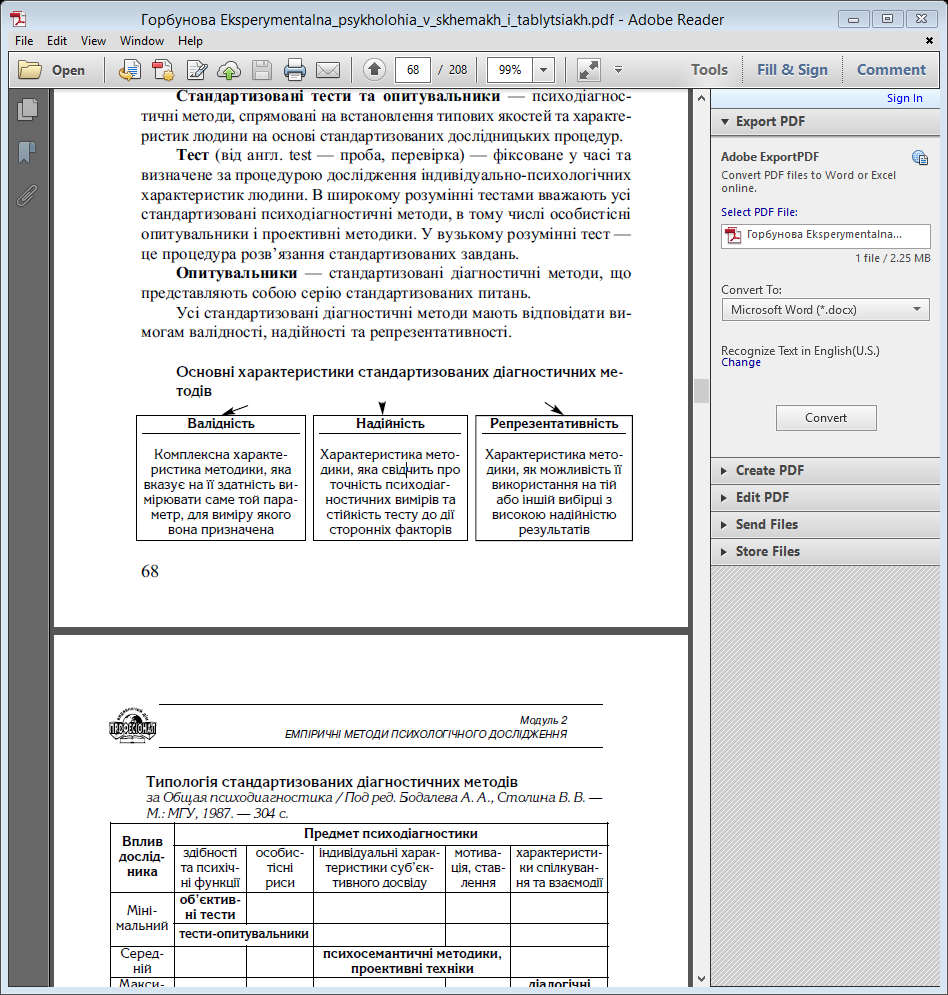Switch to the Fill & Sign pane
Viewport: 948px width, 995px height.
coord(792,70)
